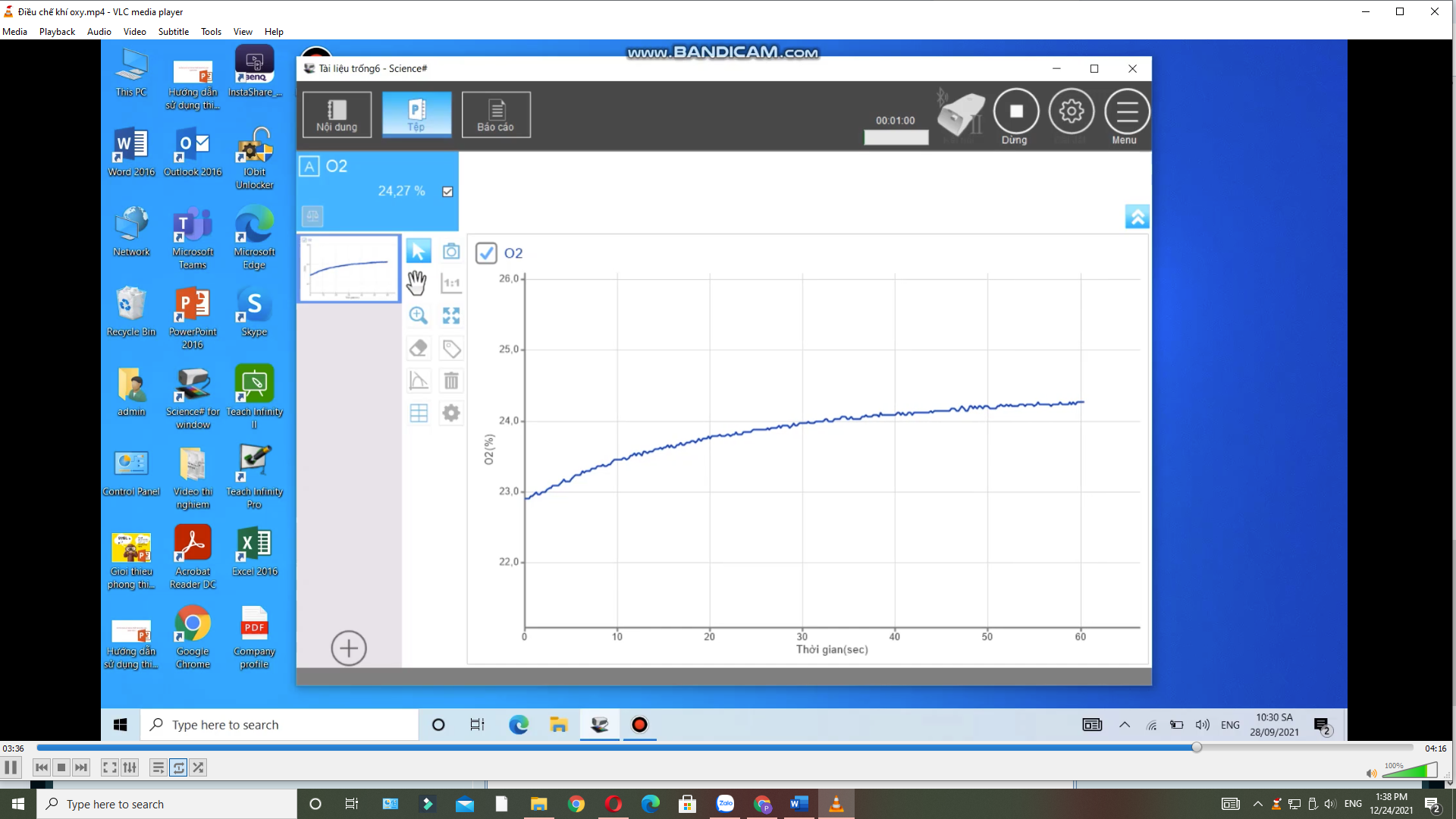The image size is (1456, 819).
Task: Stop VLC playback
Action: [61, 767]
